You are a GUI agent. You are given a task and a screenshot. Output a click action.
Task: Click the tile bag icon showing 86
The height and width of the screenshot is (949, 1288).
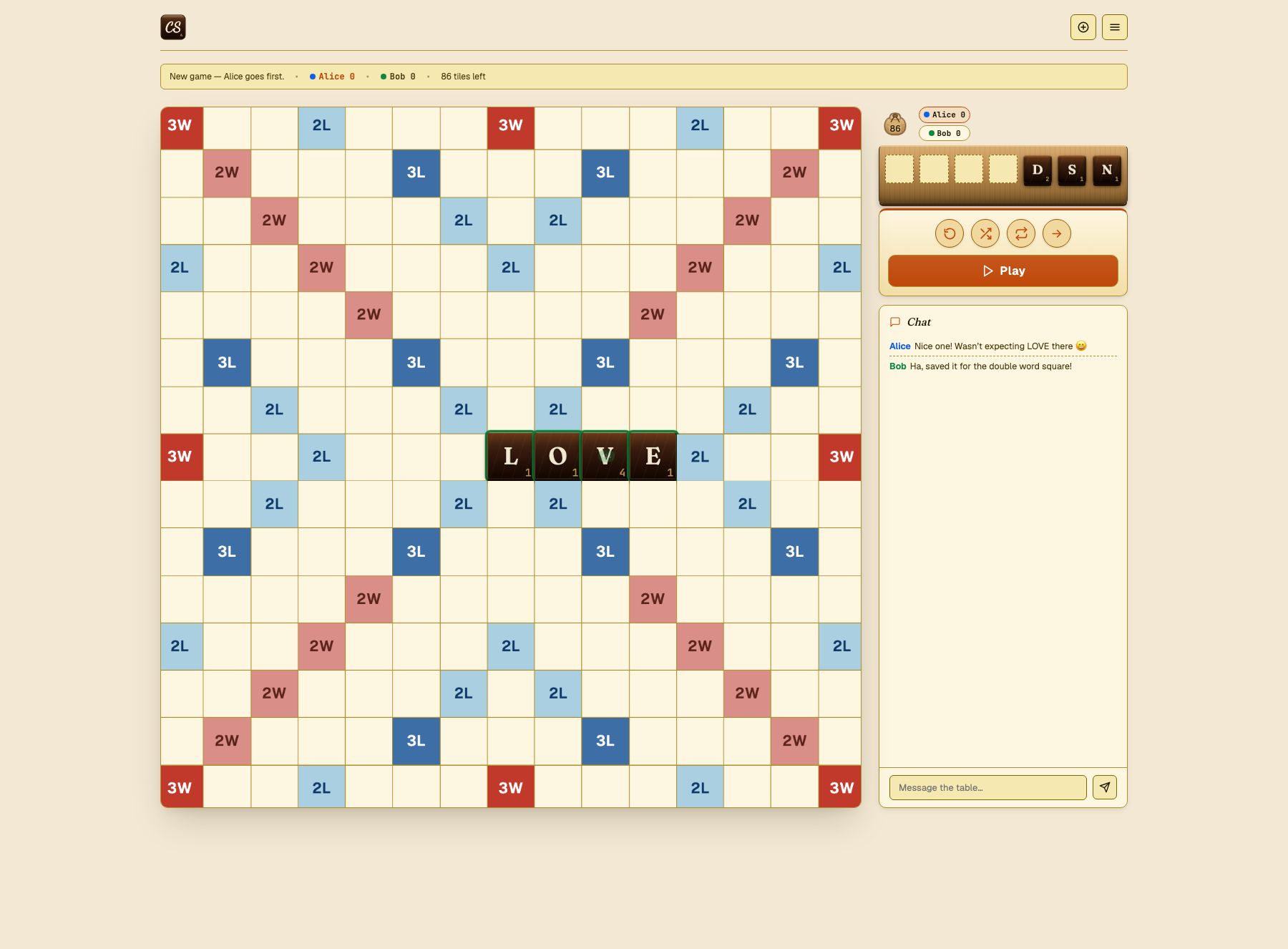pyautogui.click(x=895, y=124)
